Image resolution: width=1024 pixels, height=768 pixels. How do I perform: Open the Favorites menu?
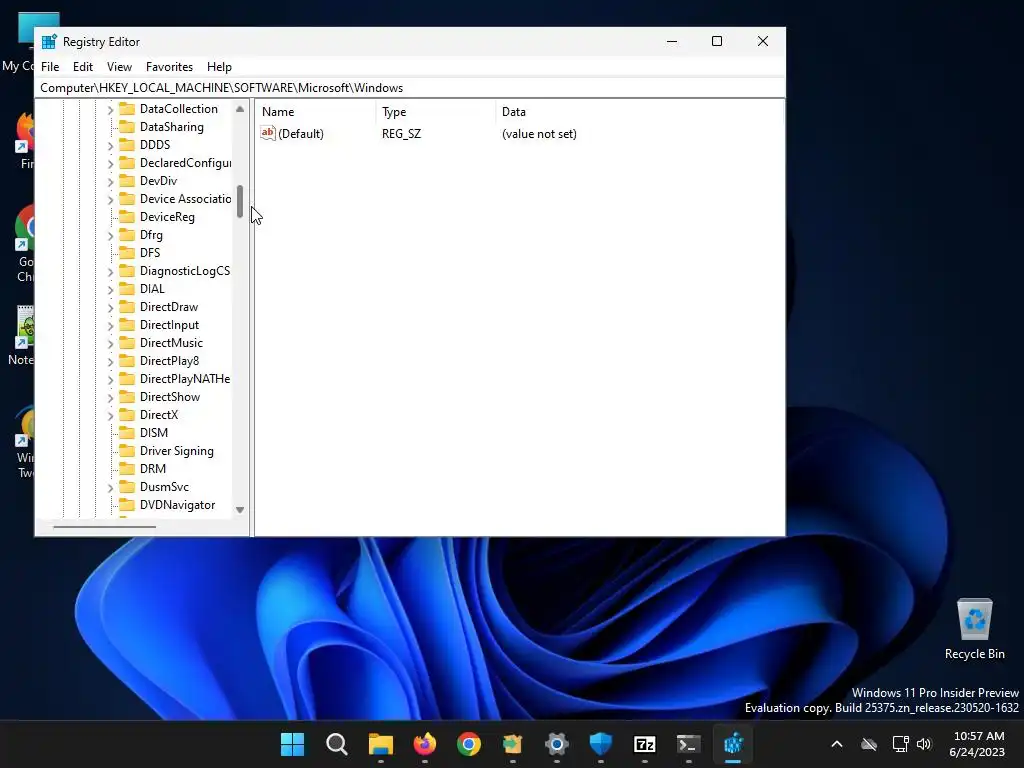[x=169, y=67]
